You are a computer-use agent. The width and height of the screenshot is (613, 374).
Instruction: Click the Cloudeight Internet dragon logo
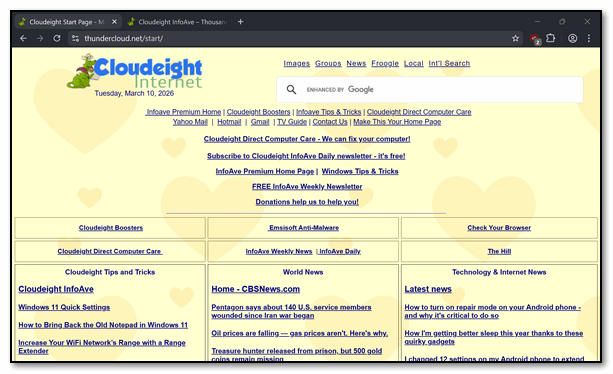coord(134,72)
